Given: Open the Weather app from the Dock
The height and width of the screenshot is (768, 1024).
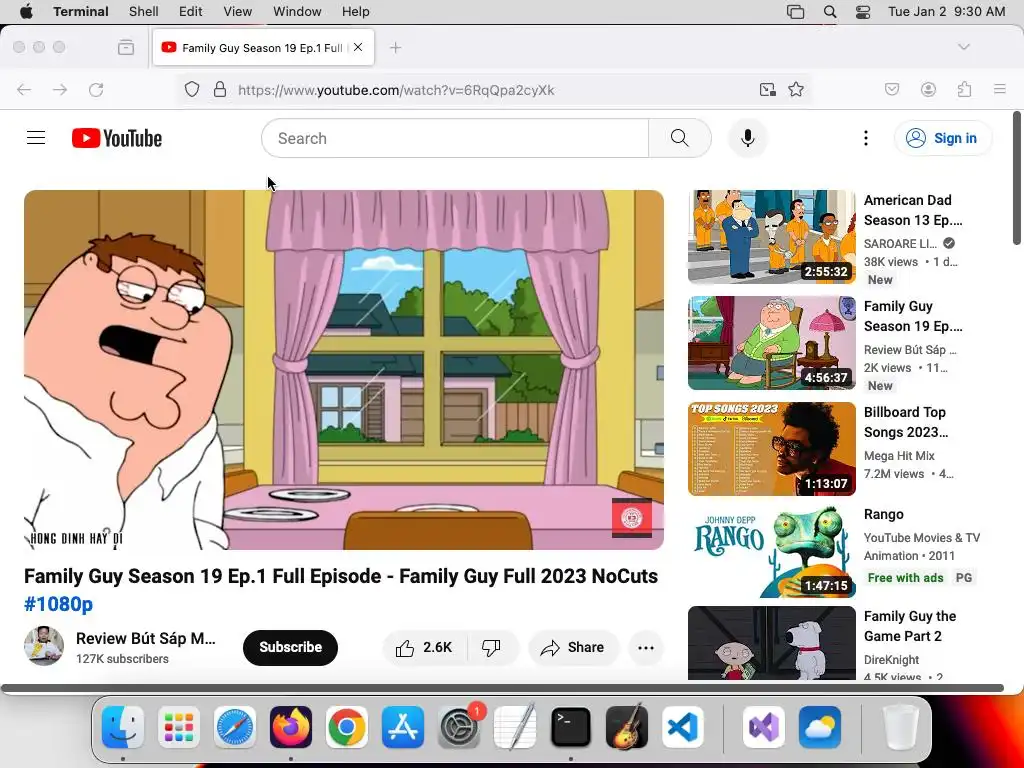Looking at the screenshot, I should [x=820, y=727].
